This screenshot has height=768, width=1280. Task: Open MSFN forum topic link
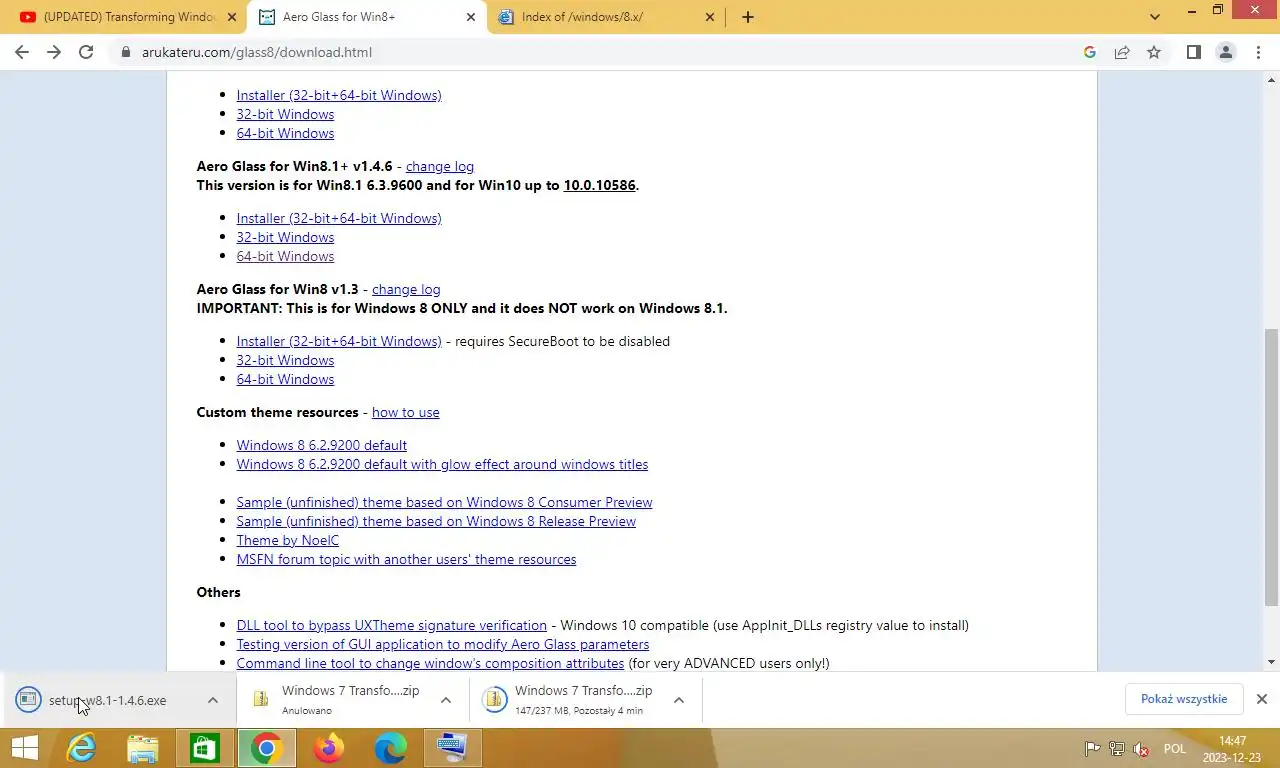tap(406, 559)
